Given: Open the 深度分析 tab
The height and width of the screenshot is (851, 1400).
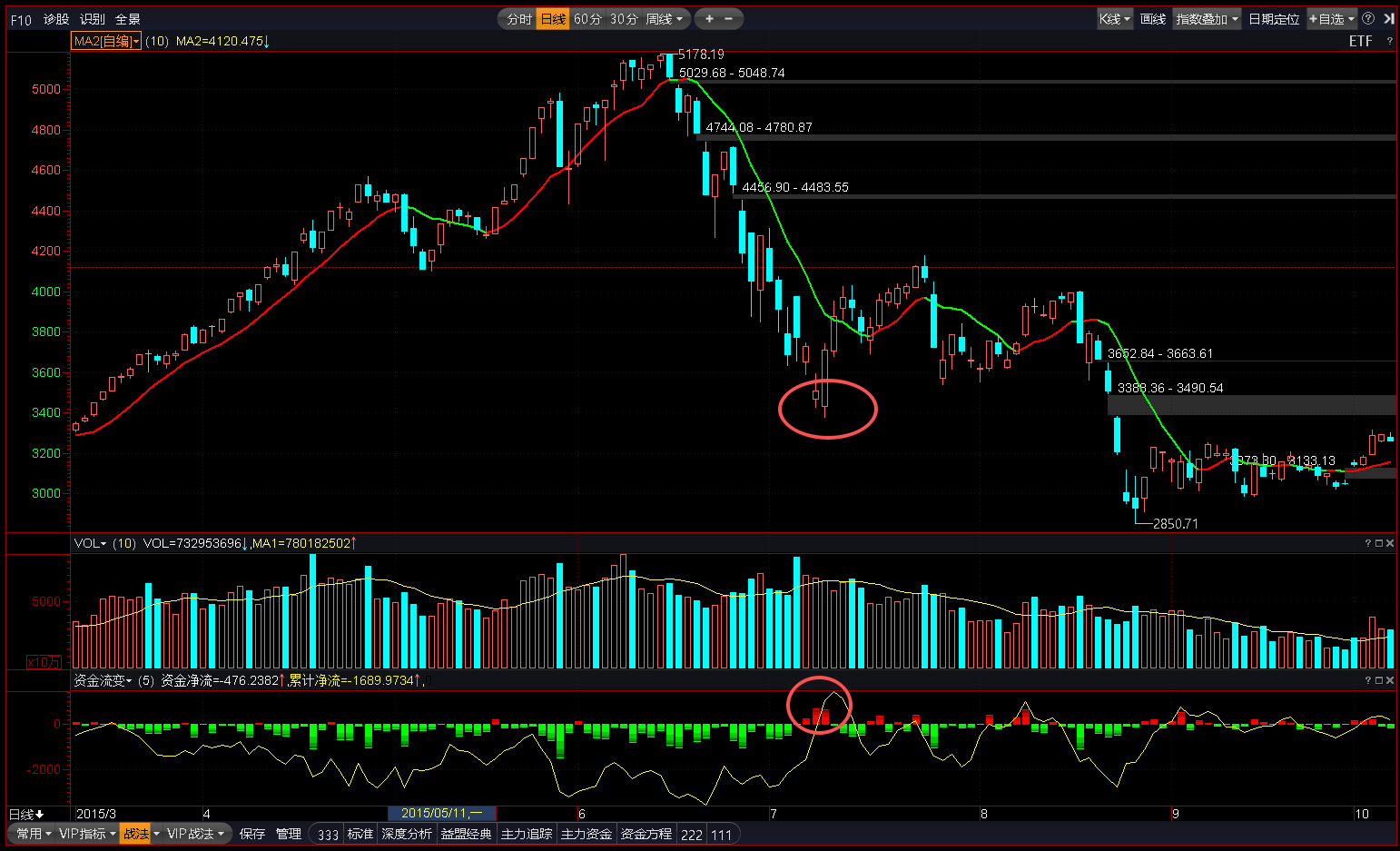Looking at the screenshot, I should 407,834.
